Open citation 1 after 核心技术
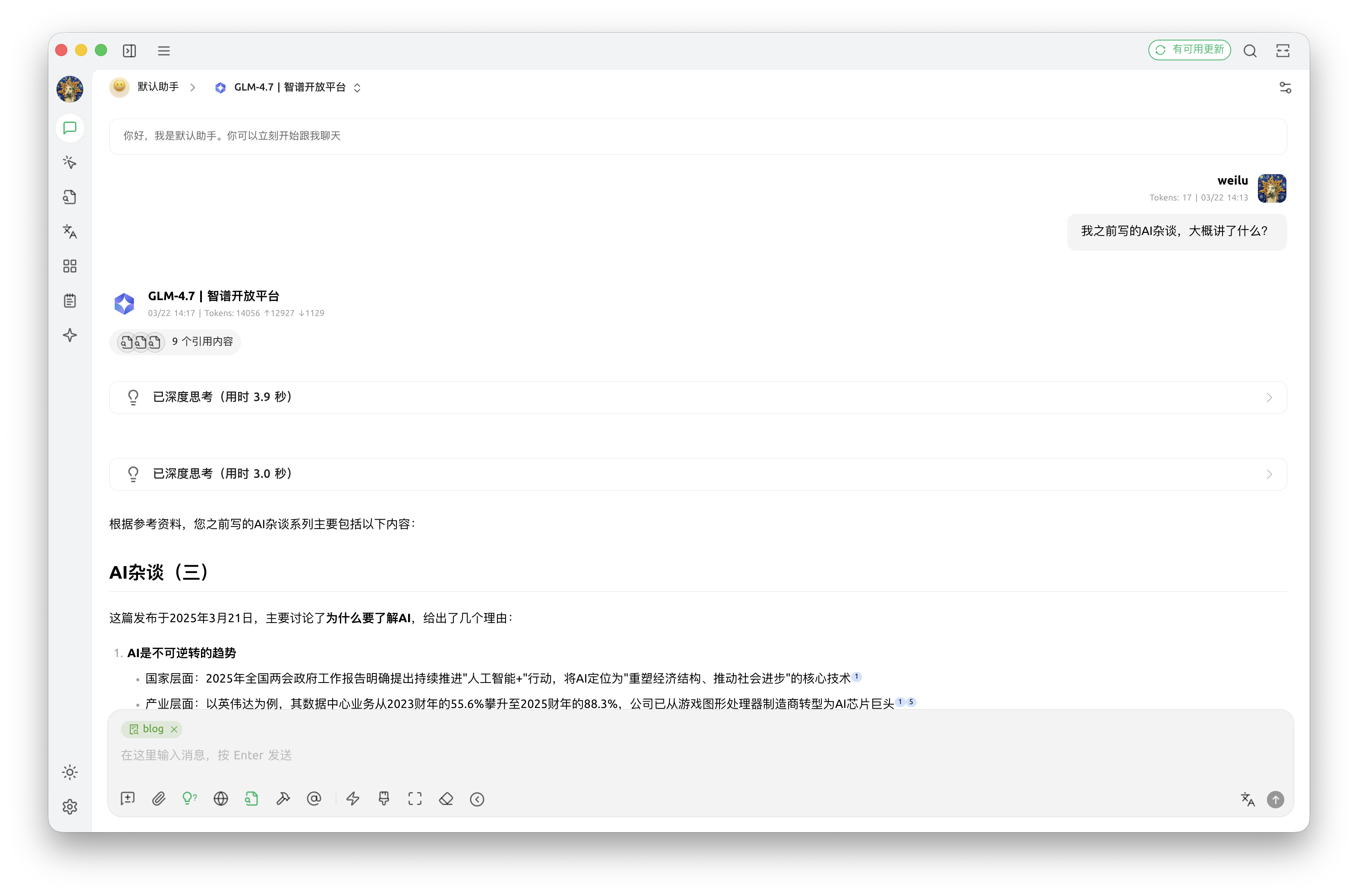Screen dimensions: 1358x896 pyautogui.click(x=857, y=677)
